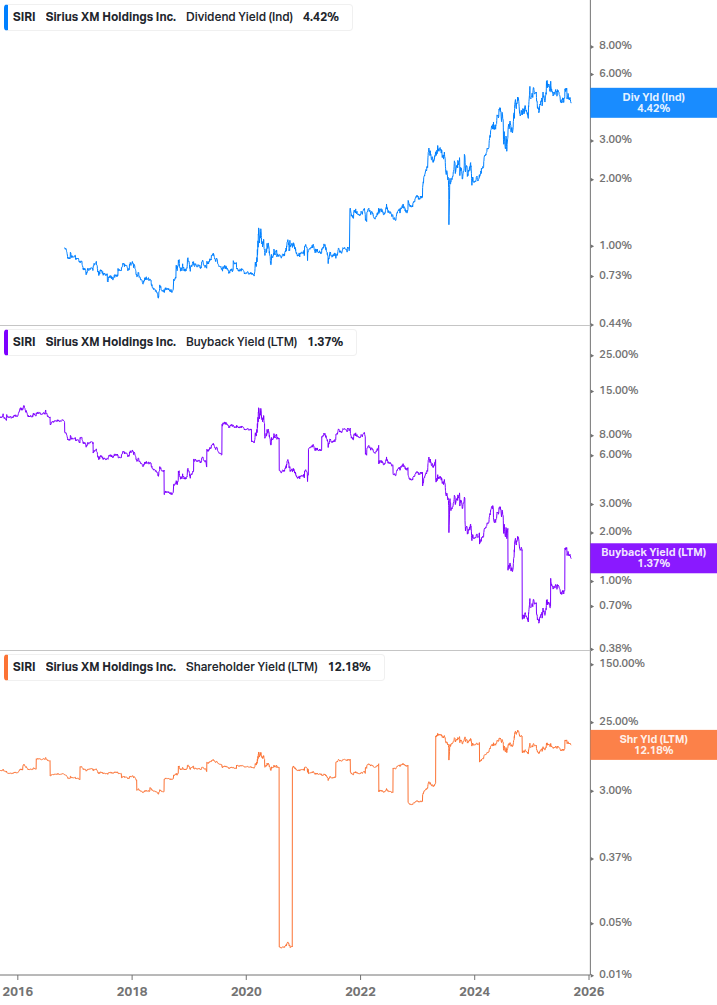
Task: Click the 8.00% tick on the buyback yield axis
Action: pyautogui.click(x=615, y=434)
